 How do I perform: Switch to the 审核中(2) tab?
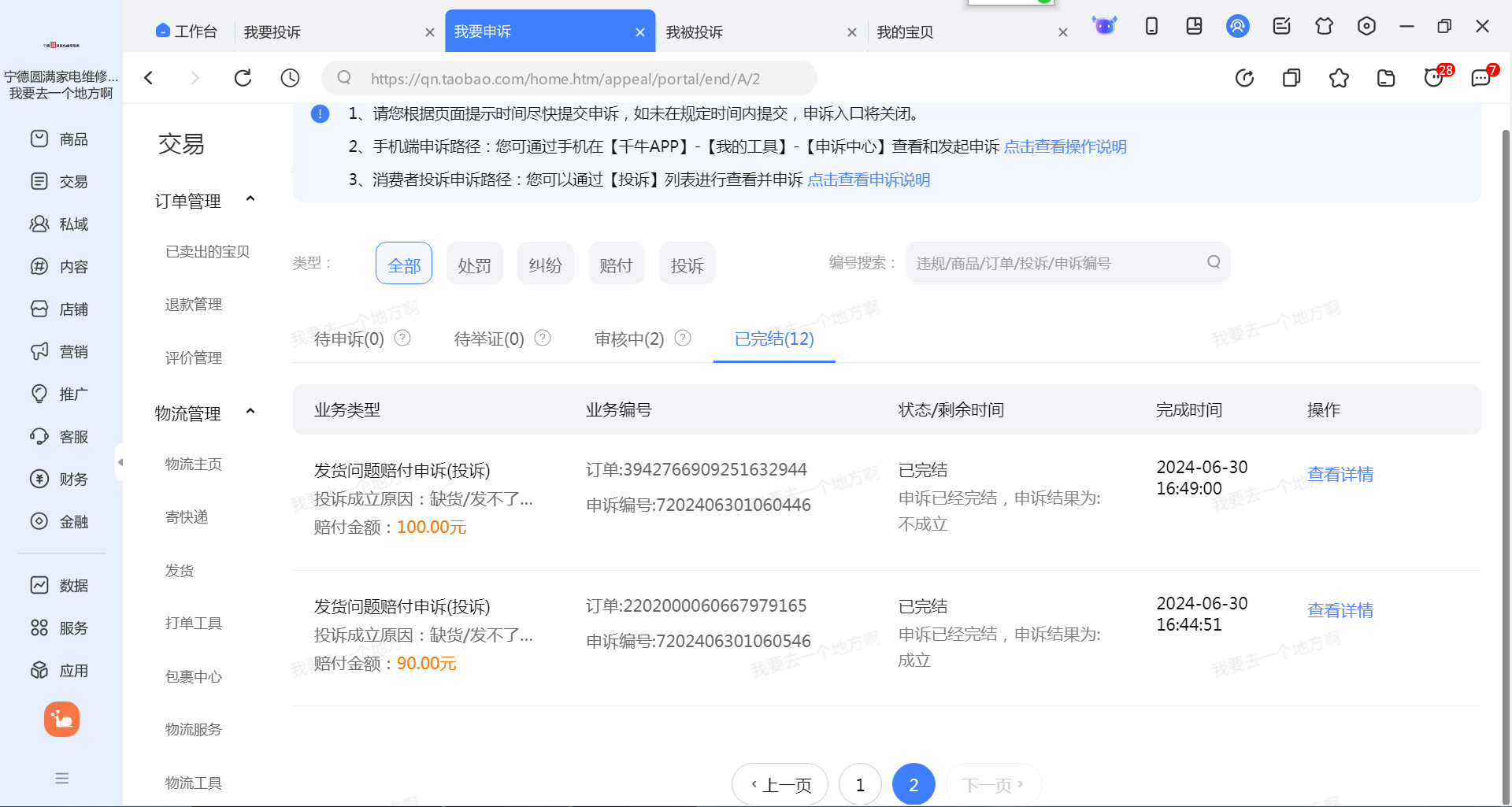pyautogui.click(x=629, y=339)
